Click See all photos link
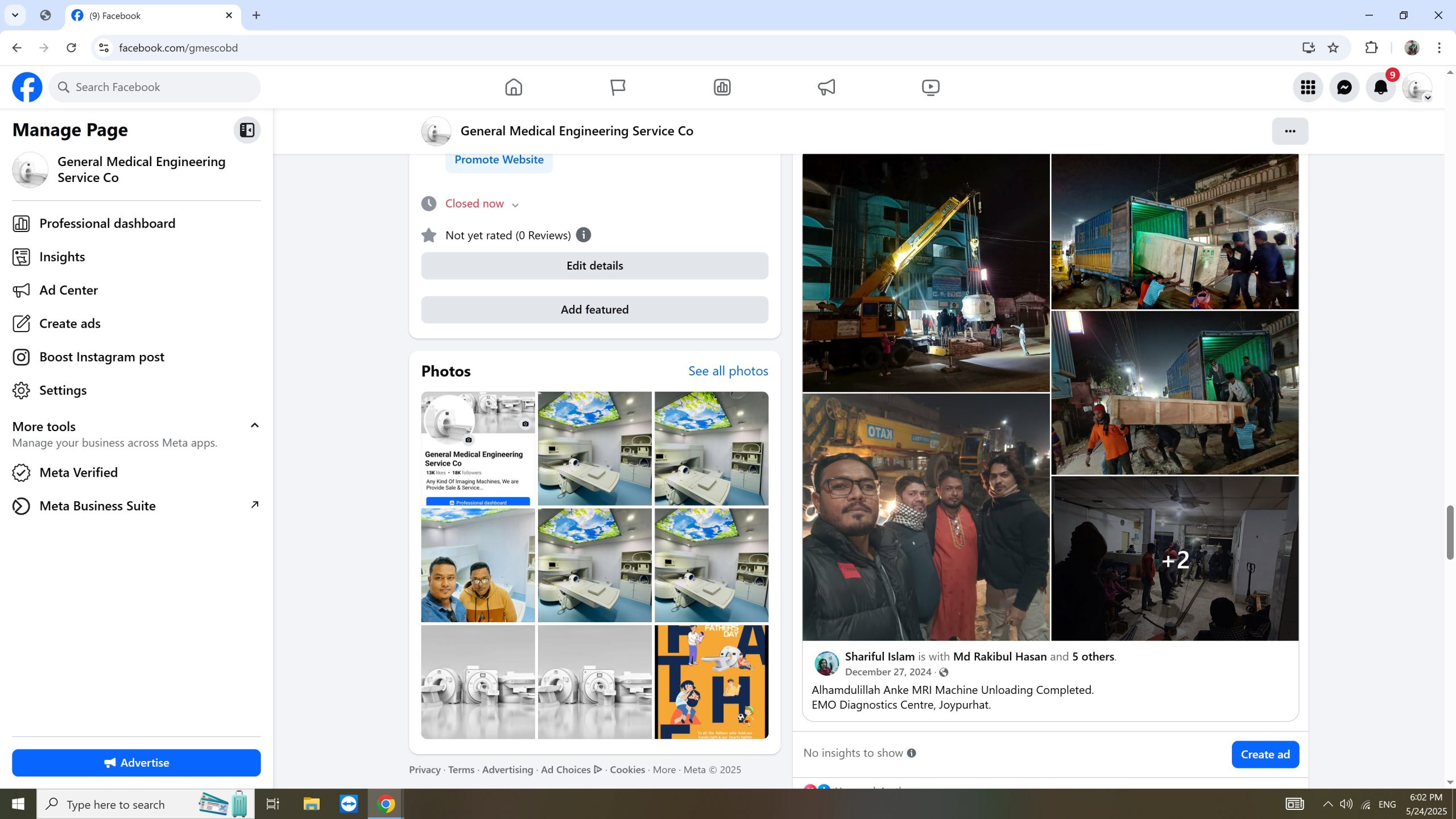The image size is (1456, 819). [x=728, y=371]
